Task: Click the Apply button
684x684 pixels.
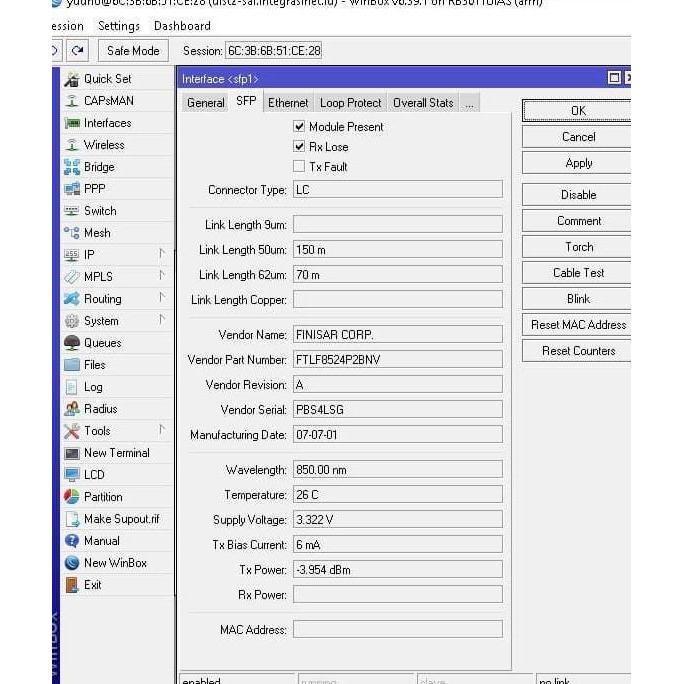Action: click(x=578, y=163)
